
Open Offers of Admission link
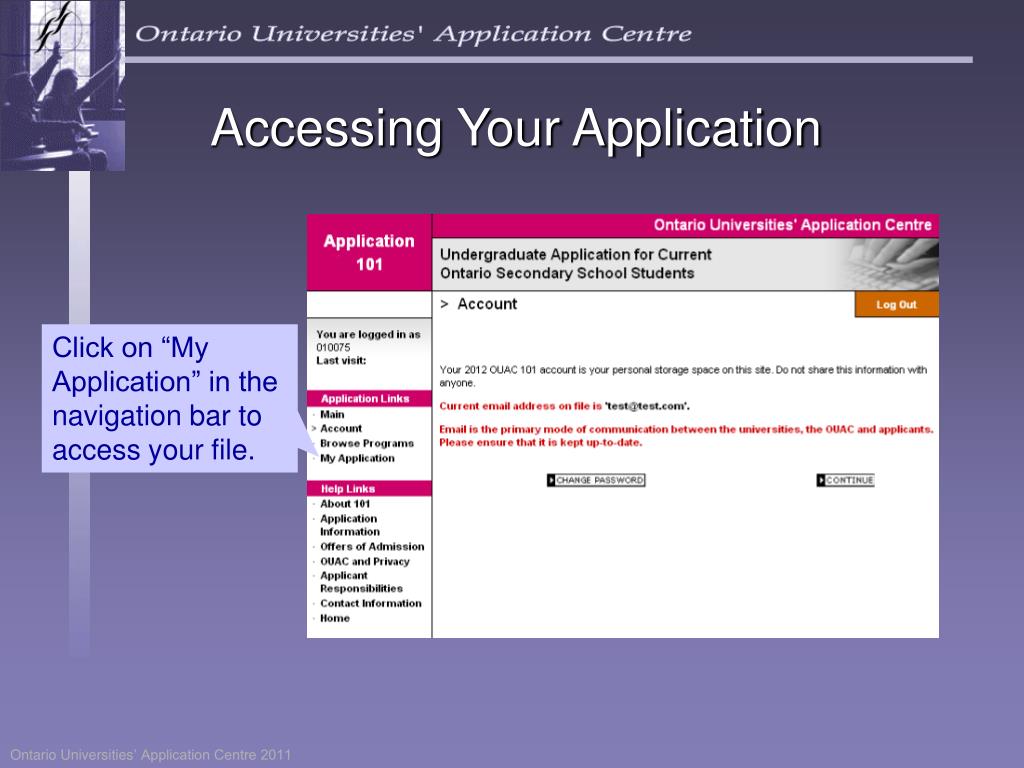[372, 547]
